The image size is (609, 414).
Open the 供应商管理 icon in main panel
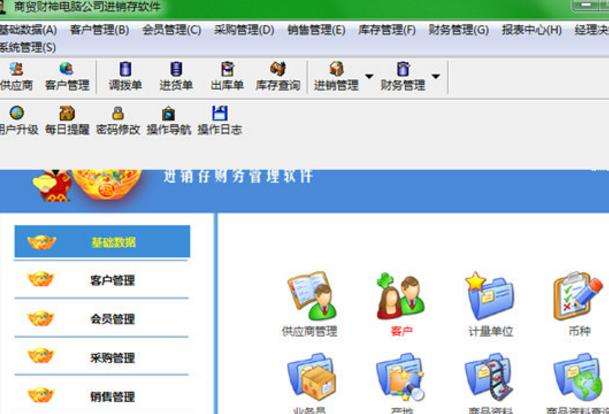[x=310, y=304]
